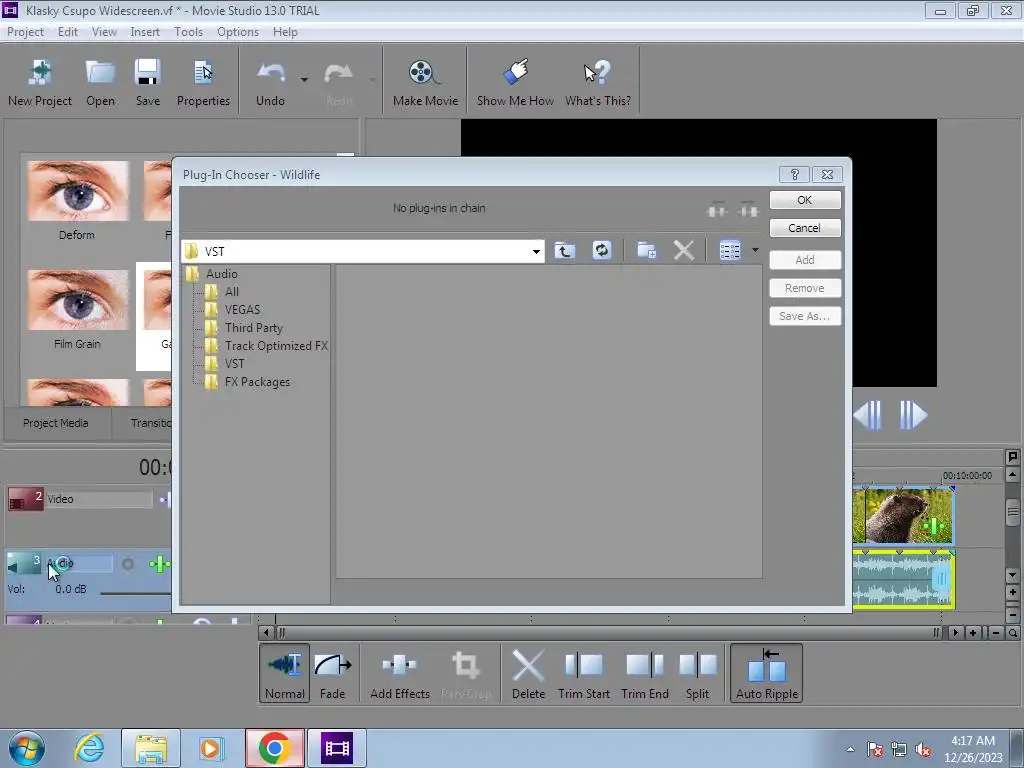The height and width of the screenshot is (768, 1024).
Task: Select the audio waveform clip on timeline
Action: [903, 579]
